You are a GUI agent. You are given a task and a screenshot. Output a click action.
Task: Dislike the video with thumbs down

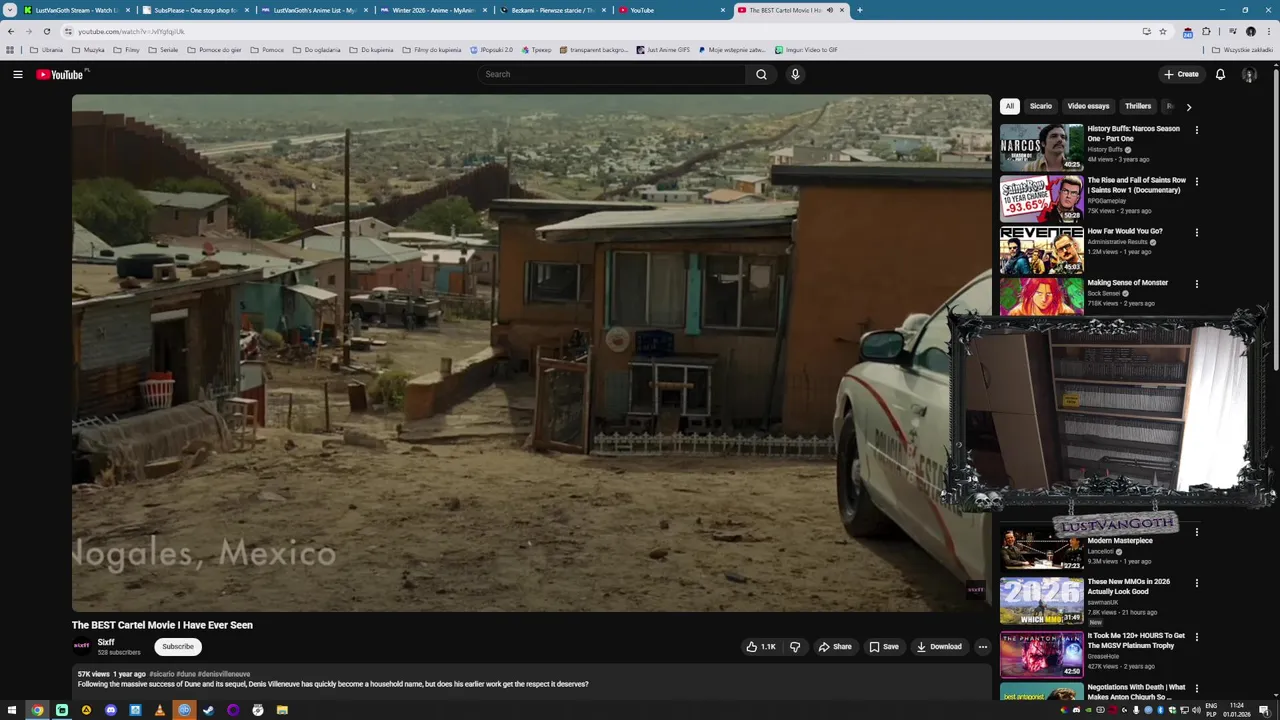point(795,647)
